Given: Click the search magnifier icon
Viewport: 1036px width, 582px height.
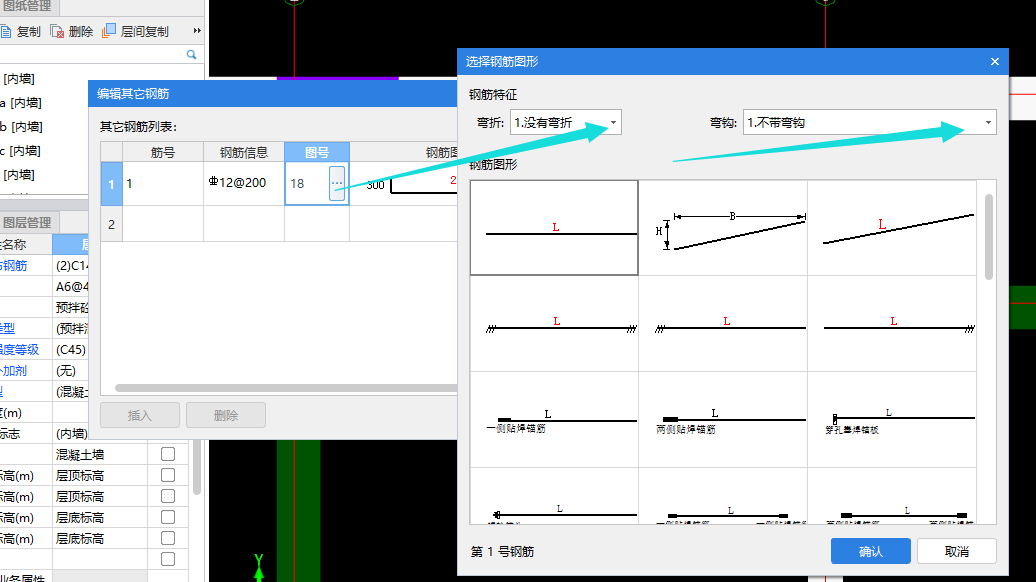Looking at the screenshot, I should (x=191, y=54).
